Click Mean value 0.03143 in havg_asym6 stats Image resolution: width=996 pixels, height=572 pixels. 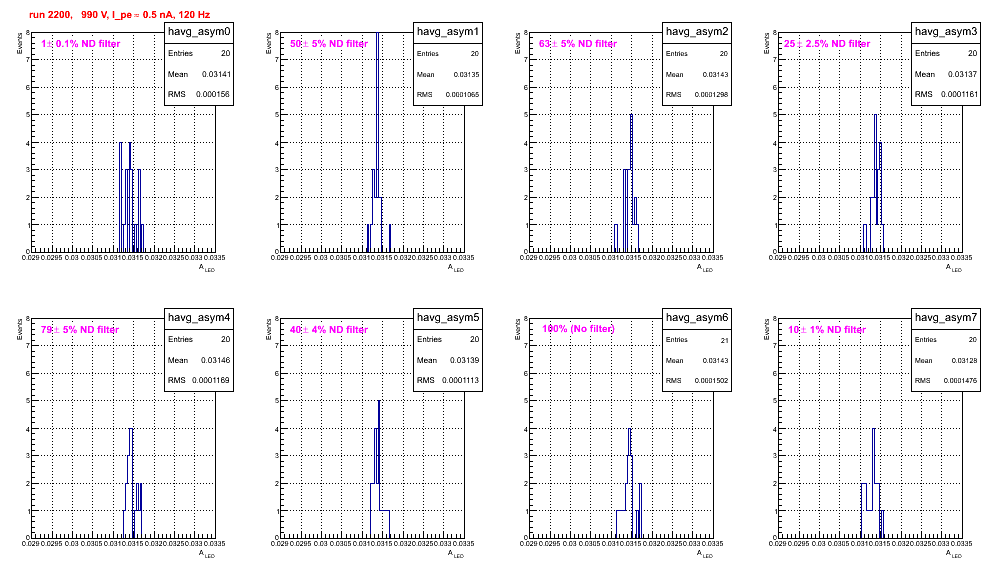click(715, 360)
